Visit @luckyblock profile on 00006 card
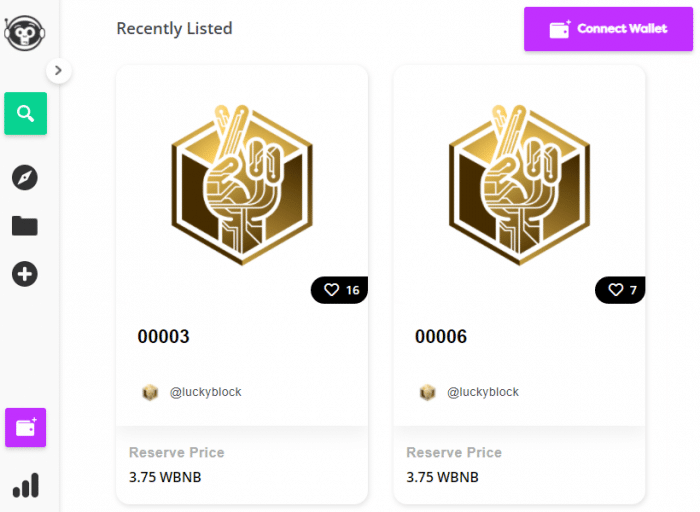700x512 pixels. tap(483, 392)
